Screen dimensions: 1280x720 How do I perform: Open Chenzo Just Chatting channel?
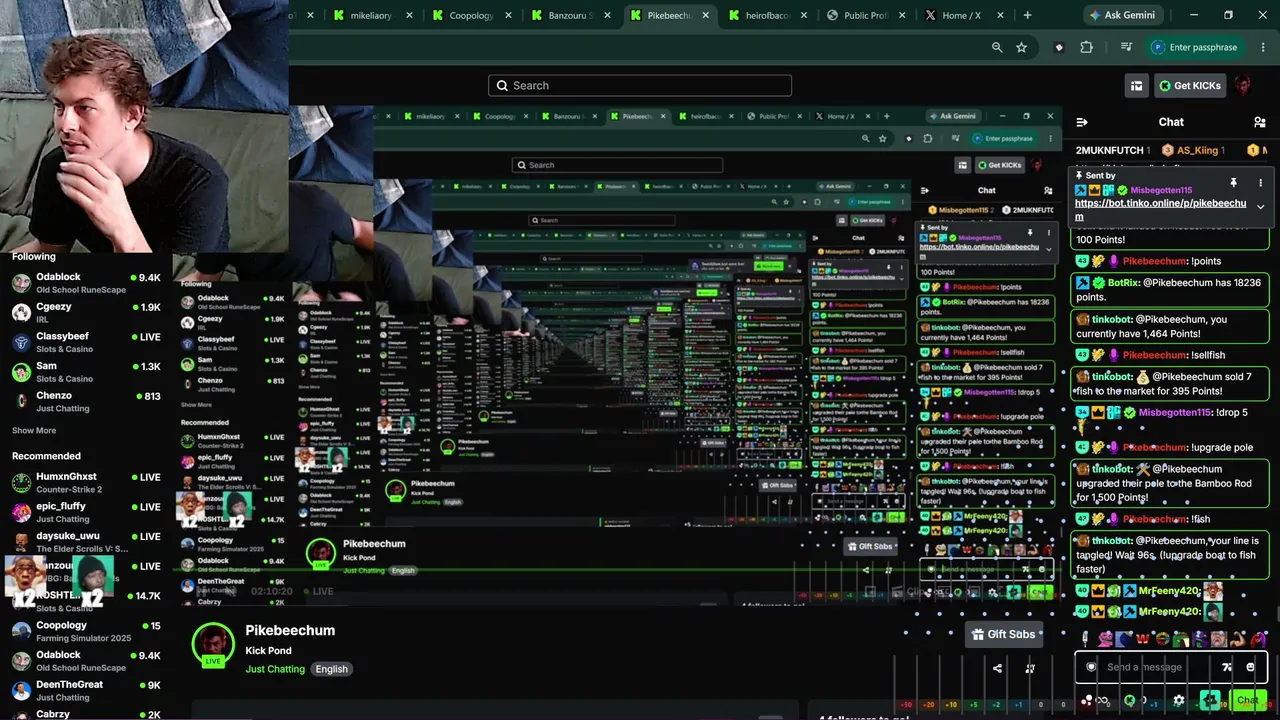pyautogui.click(x=86, y=401)
